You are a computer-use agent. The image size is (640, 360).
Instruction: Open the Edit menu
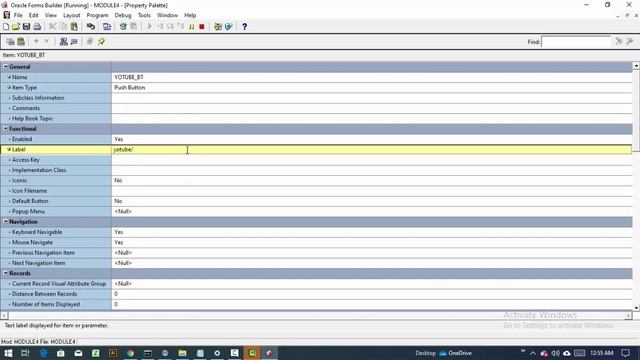click(33, 15)
